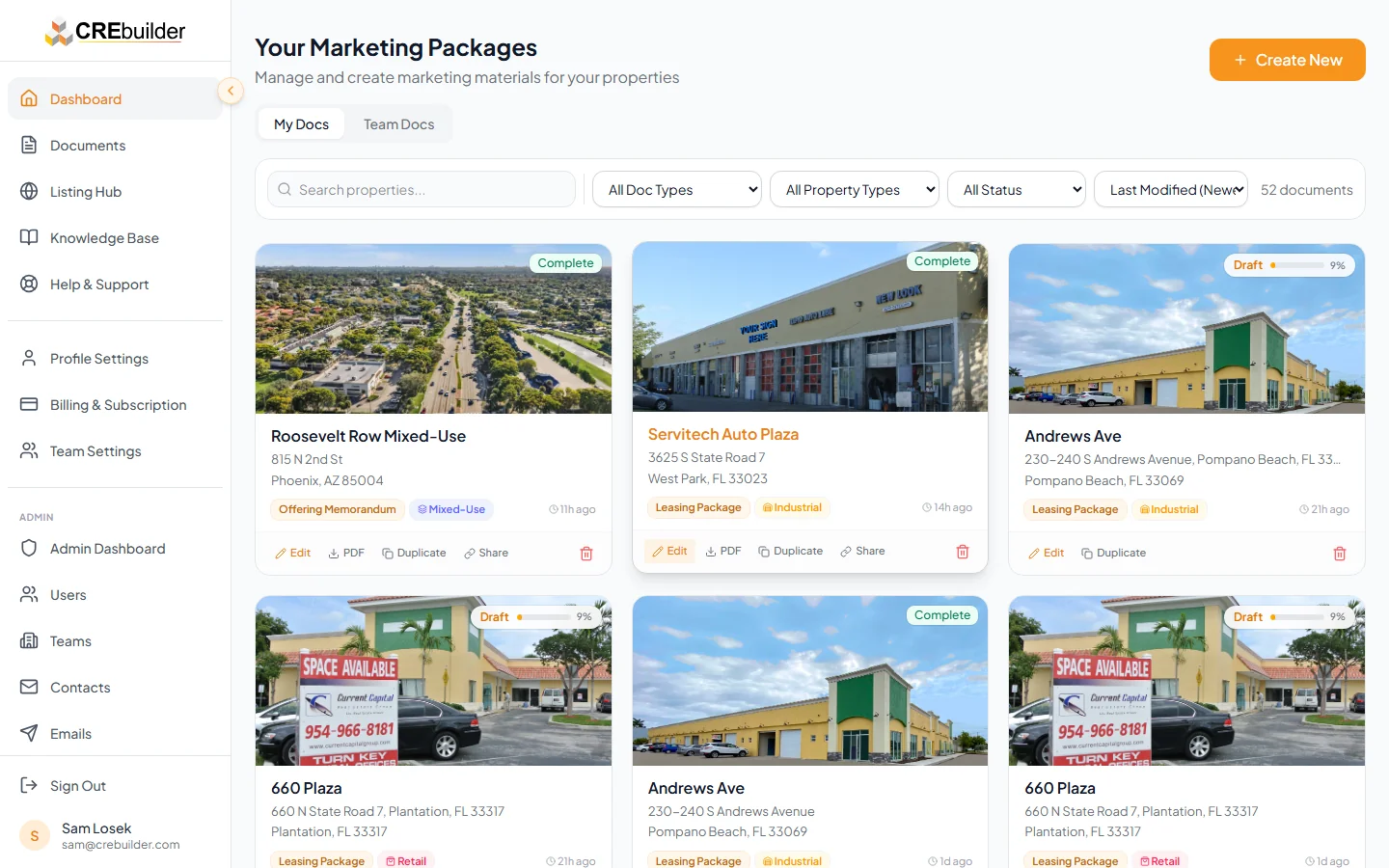Change the Last Modified sort order
1389x868 pixels.
click(1171, 190)
